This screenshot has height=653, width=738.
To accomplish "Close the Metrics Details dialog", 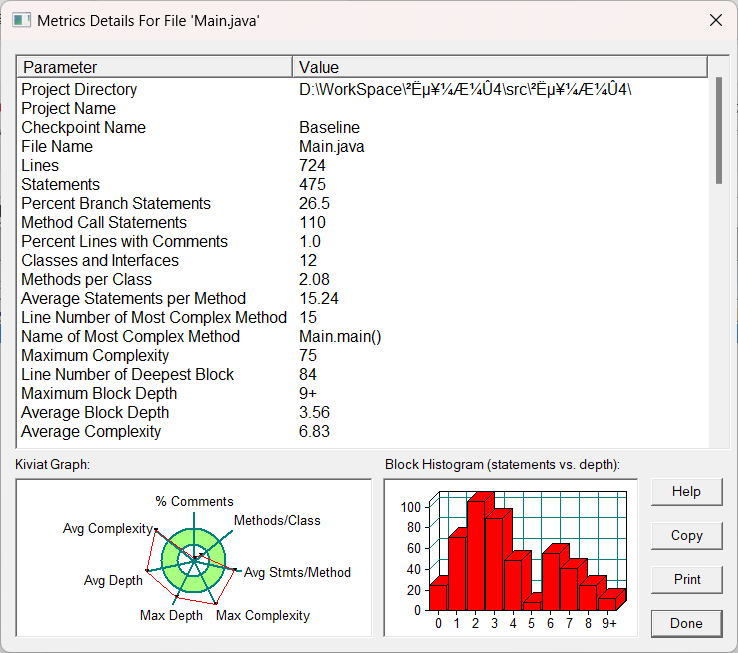I will 715,20.
